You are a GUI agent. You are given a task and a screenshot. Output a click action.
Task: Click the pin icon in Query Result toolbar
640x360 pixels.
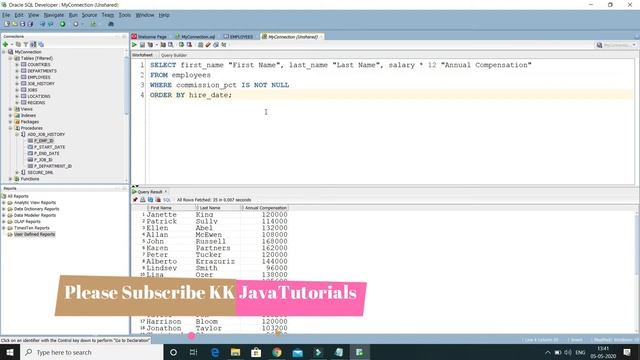135,200
